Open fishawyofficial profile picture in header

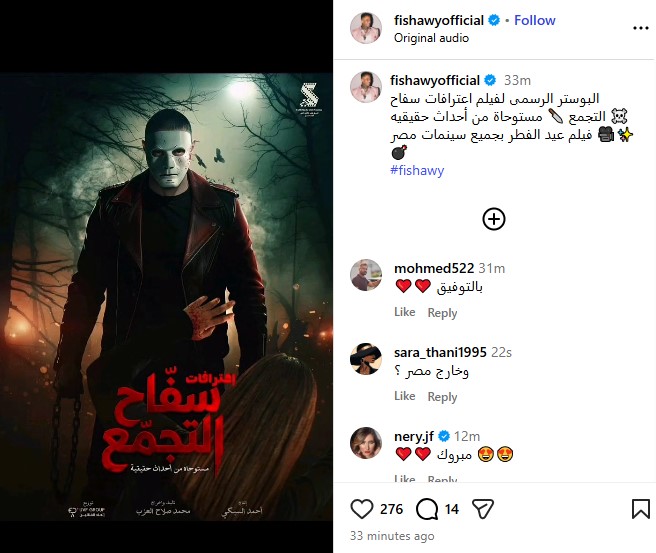tap(366, 28)
